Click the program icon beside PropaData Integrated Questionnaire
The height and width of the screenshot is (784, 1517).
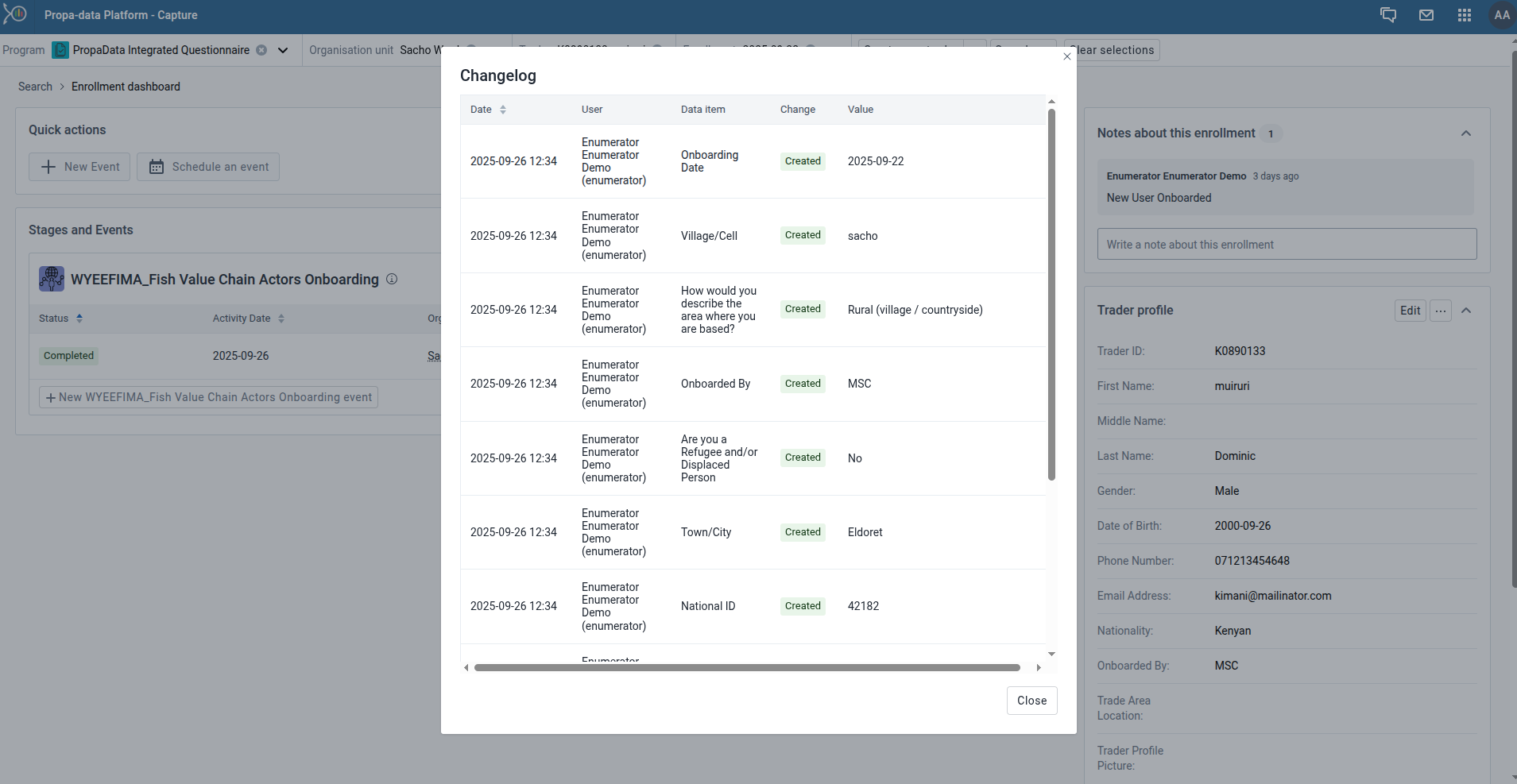click(60, 49)
